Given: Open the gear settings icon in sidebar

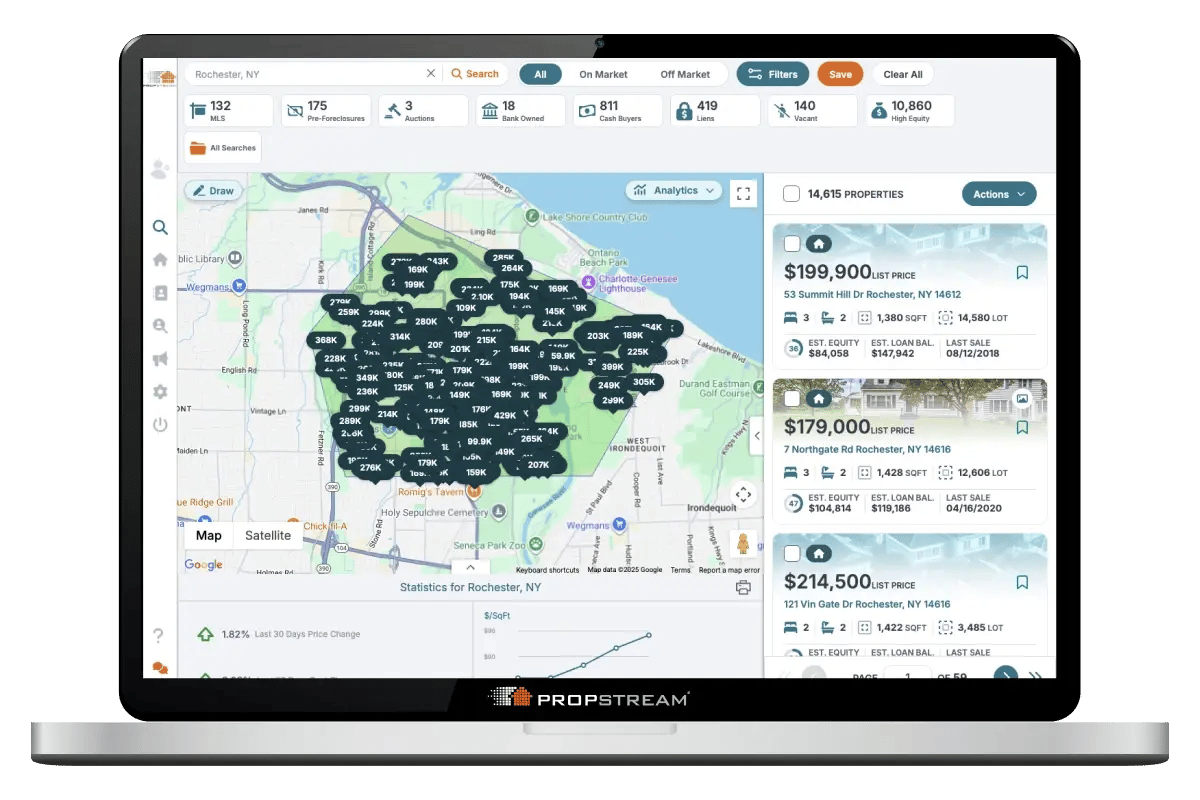Looking at the screenshot, I should tap(160, 391).
